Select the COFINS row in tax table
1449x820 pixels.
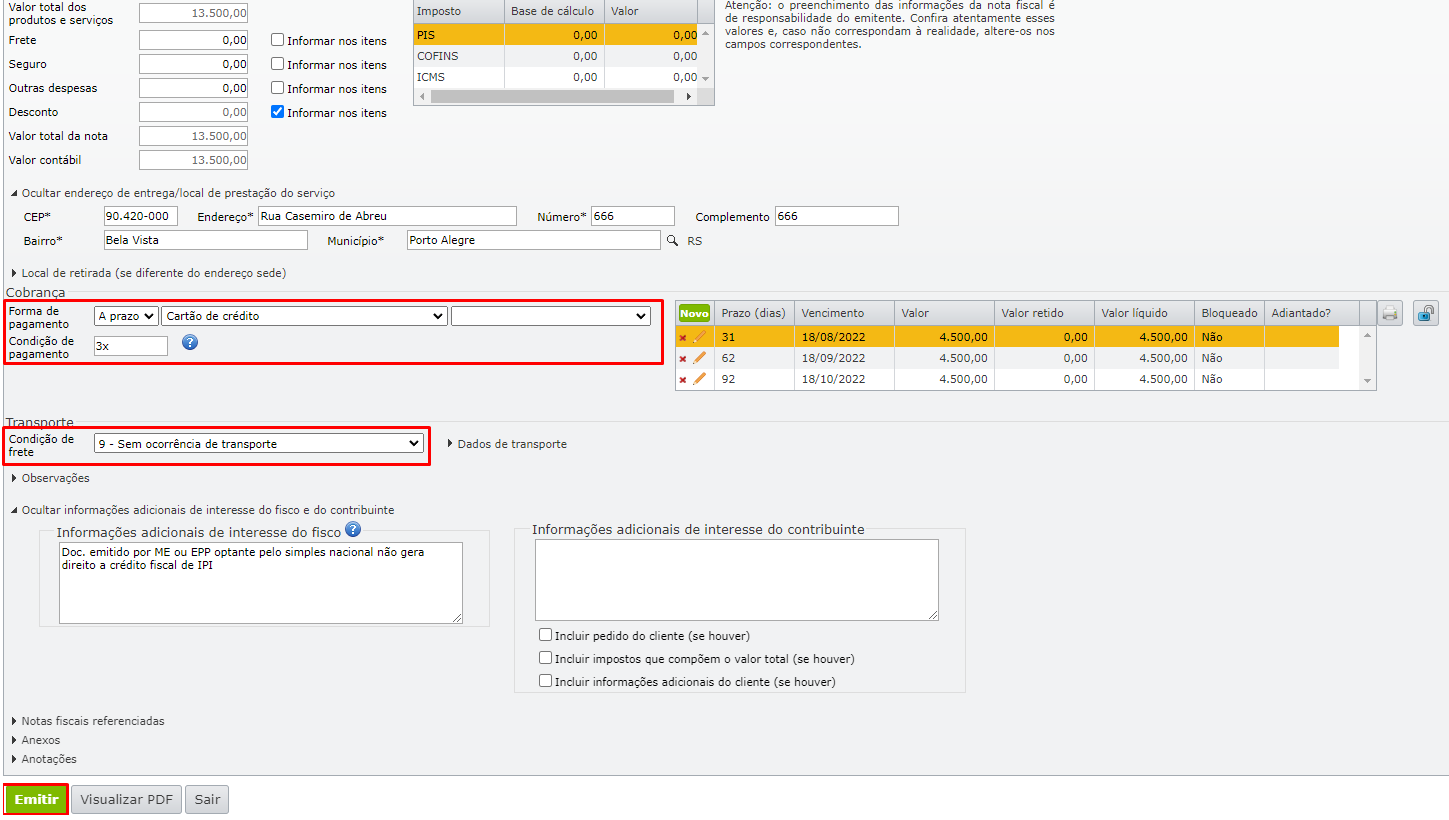555,56
